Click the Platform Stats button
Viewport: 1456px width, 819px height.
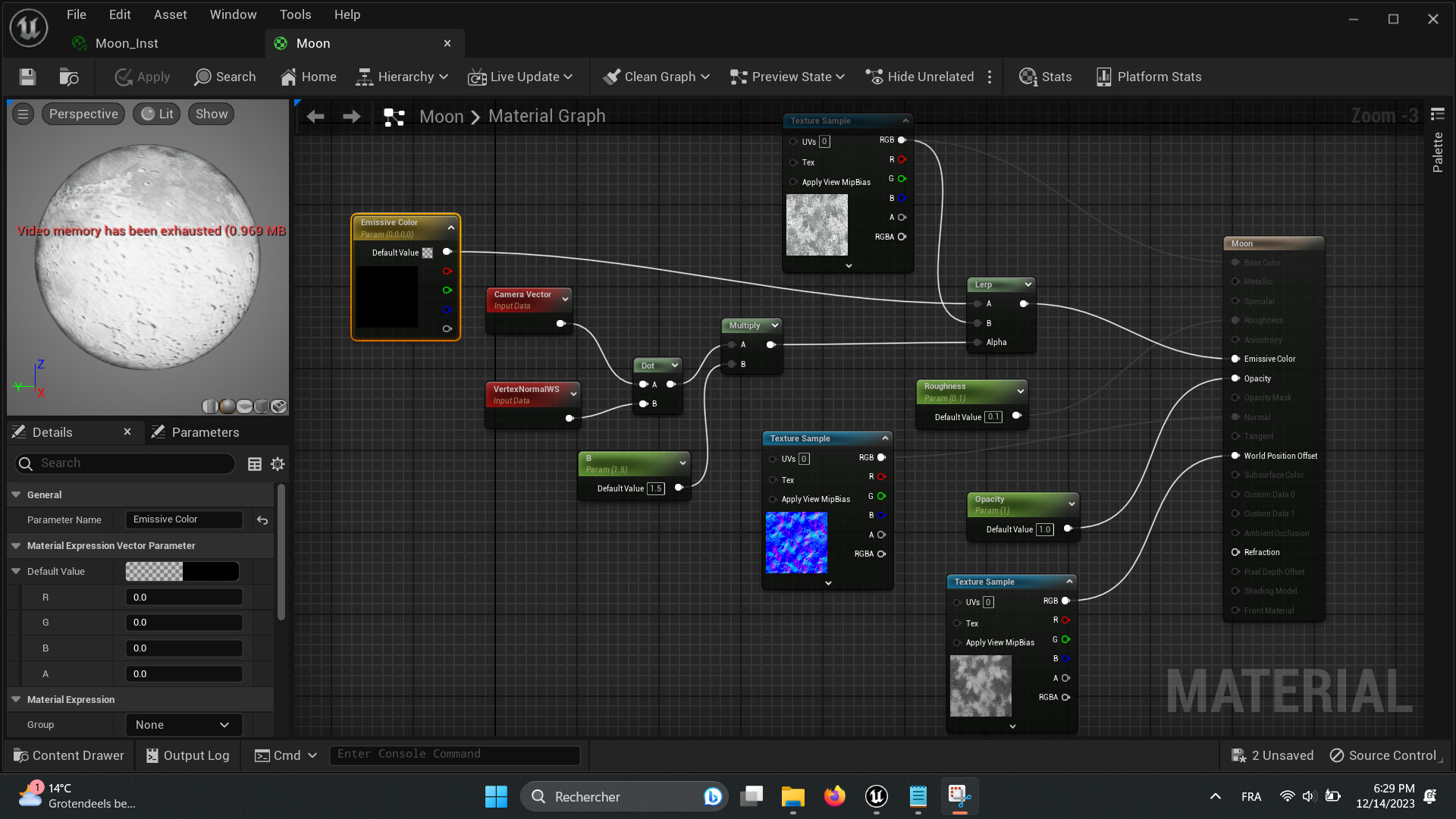(1148, 77)
